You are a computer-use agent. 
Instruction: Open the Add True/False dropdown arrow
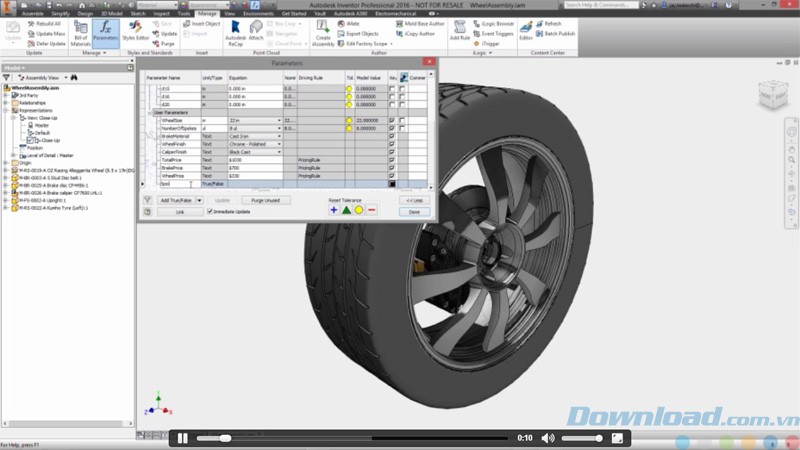point(199,200)
